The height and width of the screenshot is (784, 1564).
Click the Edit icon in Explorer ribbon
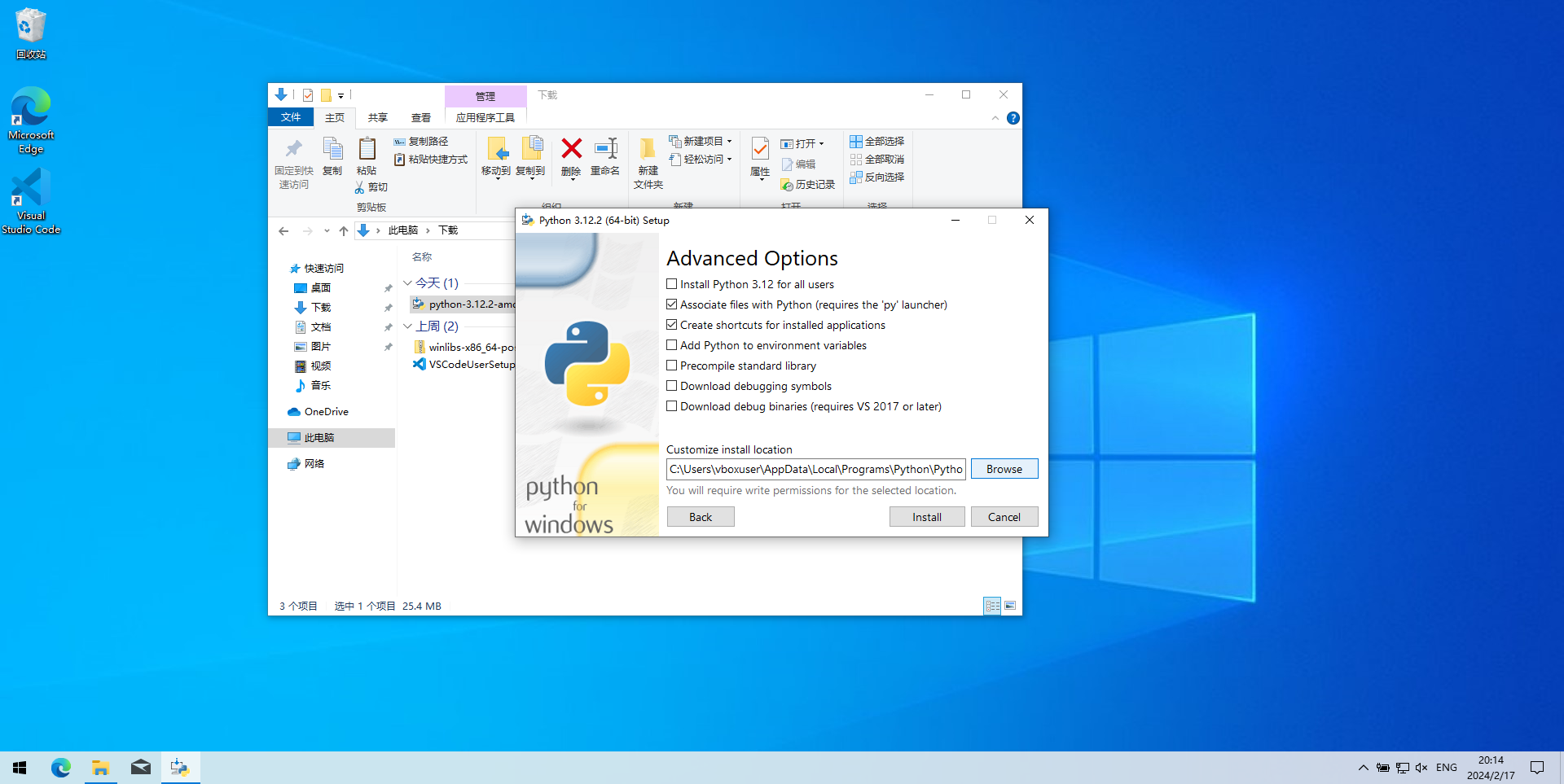[787, 164]
